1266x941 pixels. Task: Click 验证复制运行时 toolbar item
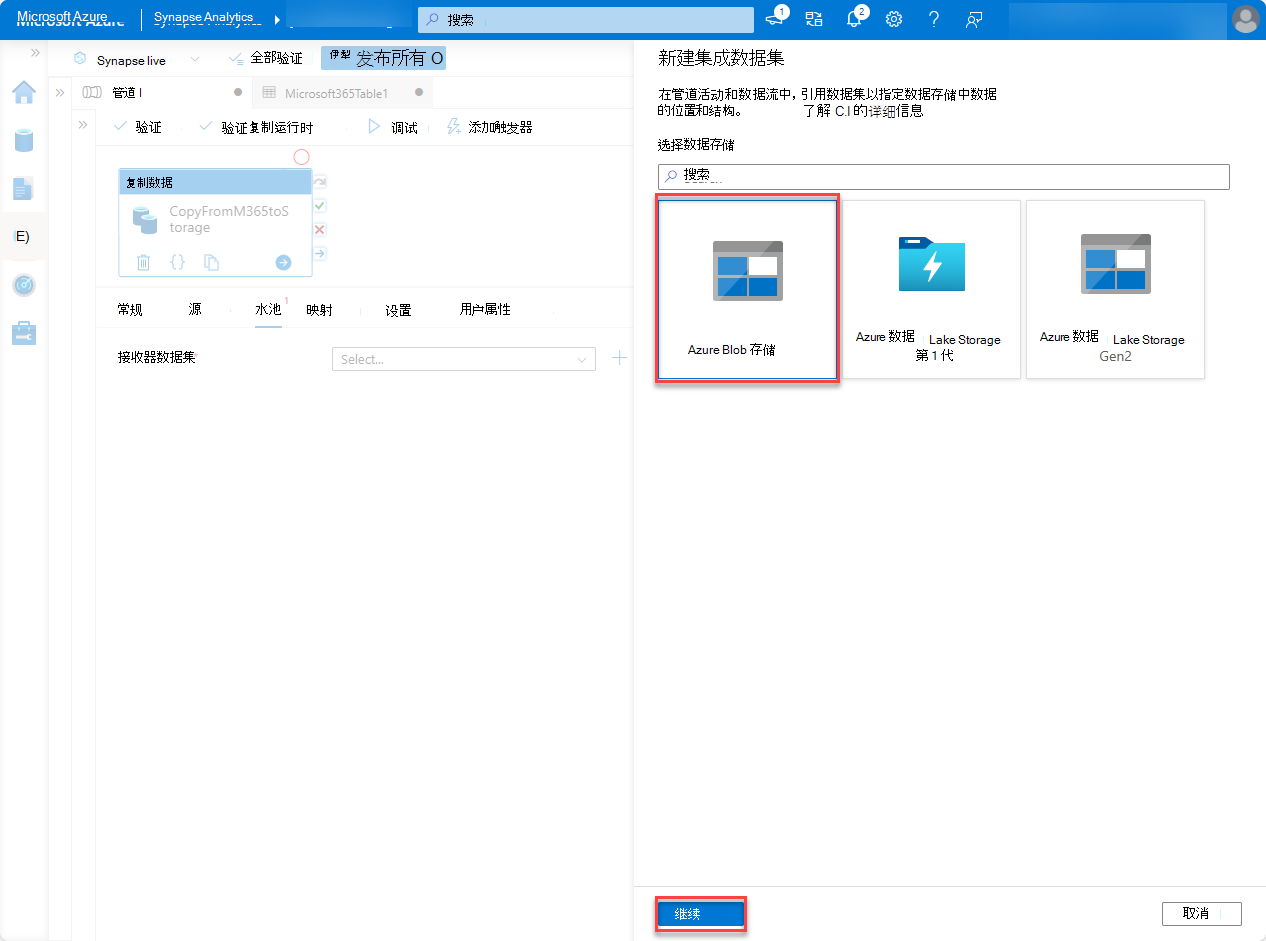tap(256, 127)
